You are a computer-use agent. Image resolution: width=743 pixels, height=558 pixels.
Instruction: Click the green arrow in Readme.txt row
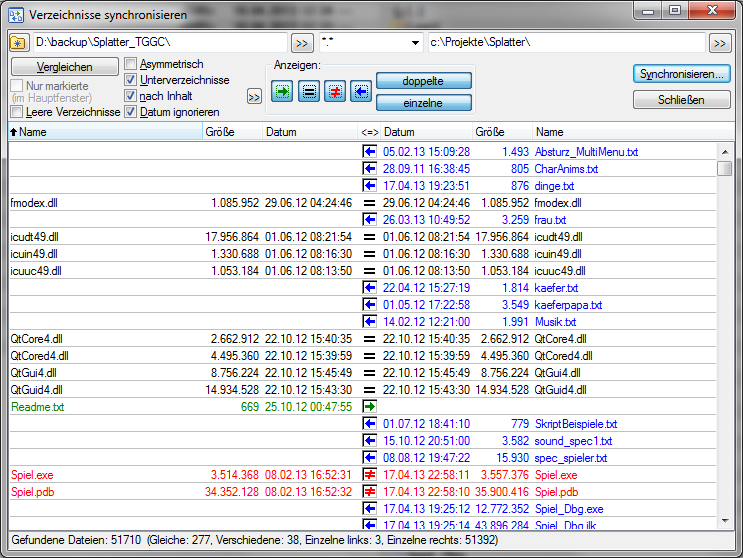(370, 407)
